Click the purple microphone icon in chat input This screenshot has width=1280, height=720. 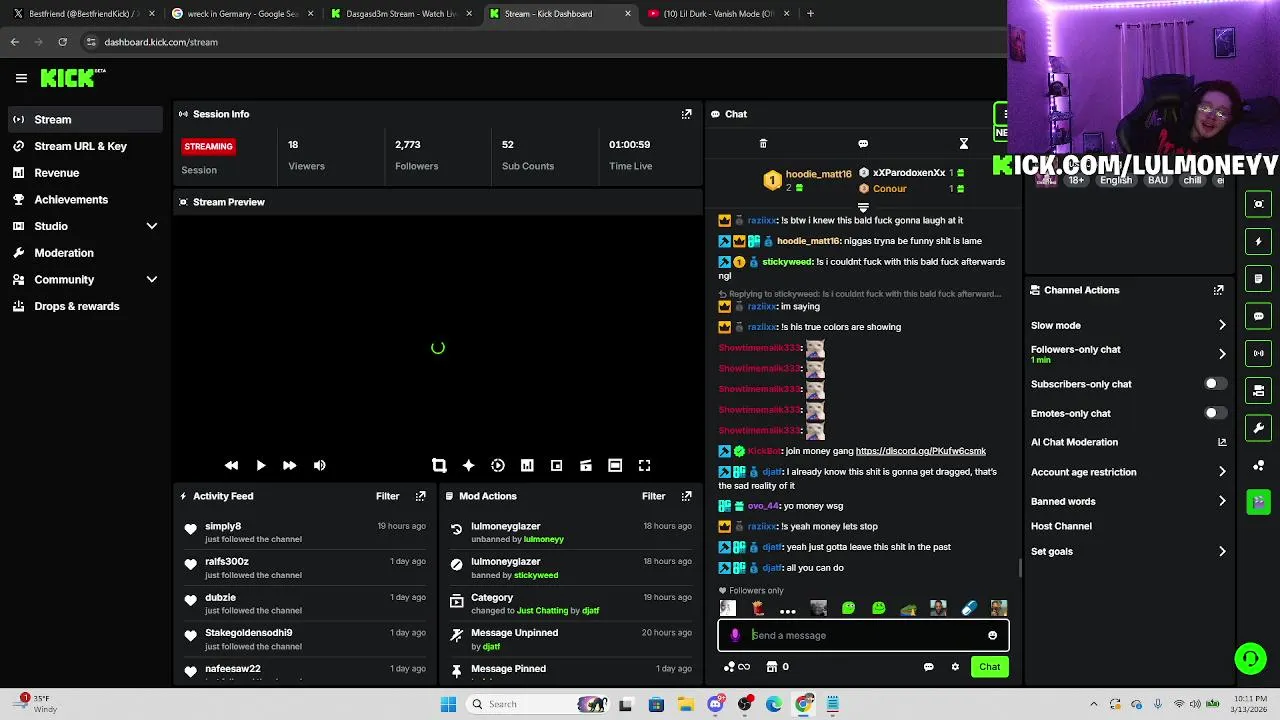click(735, 635)
